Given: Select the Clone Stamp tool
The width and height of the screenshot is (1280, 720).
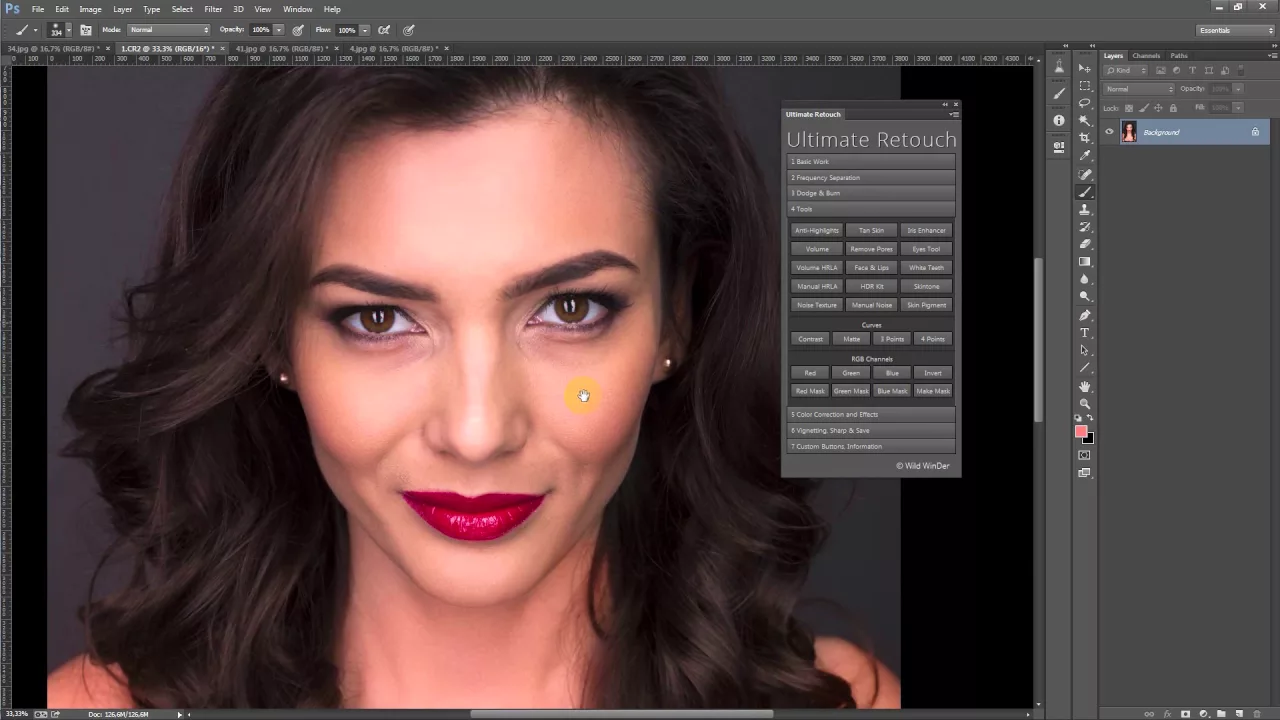Looking at the screenshot, I should (1085, 210).
